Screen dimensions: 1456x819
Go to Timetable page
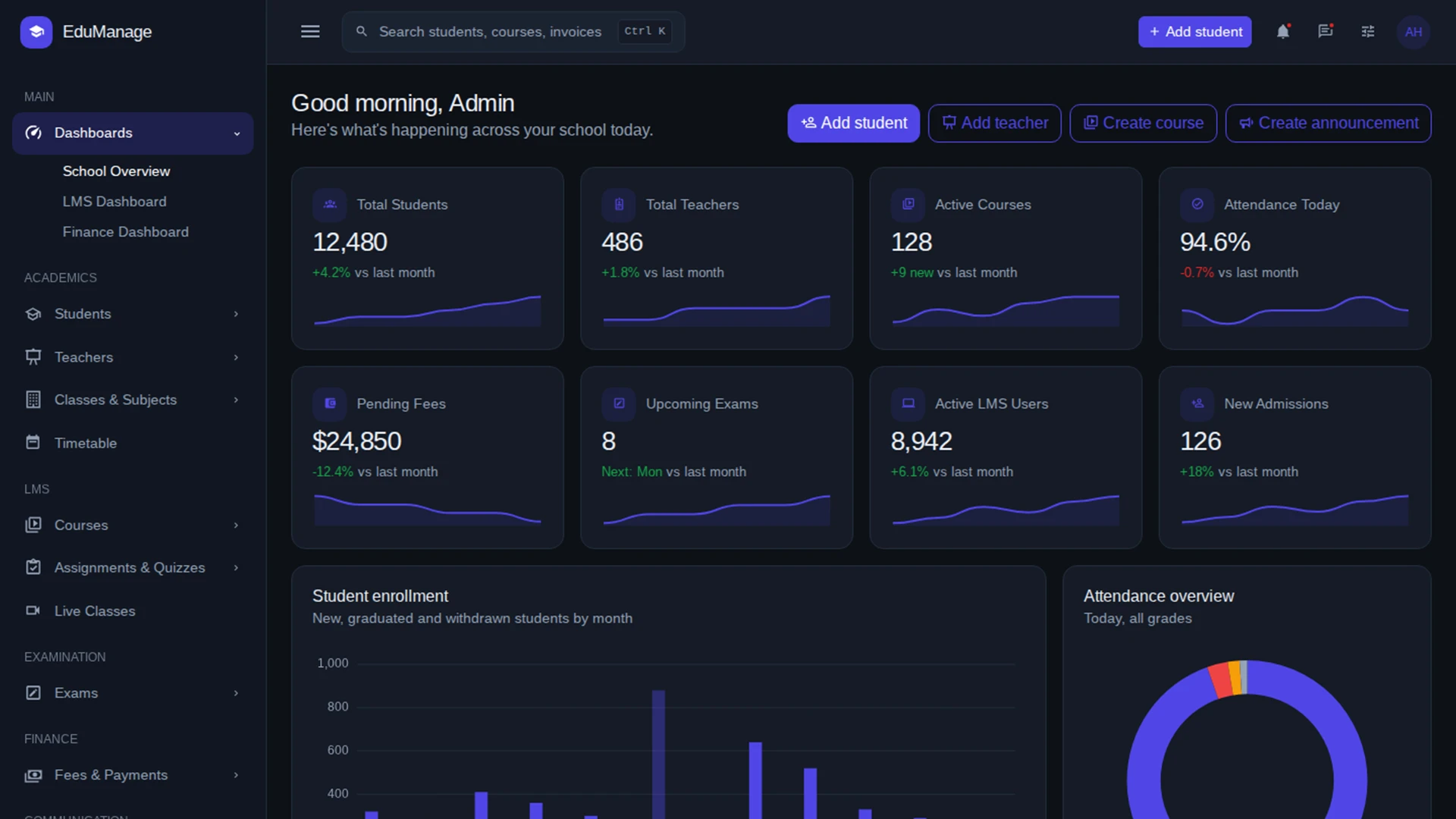click(x=133, y=443)
